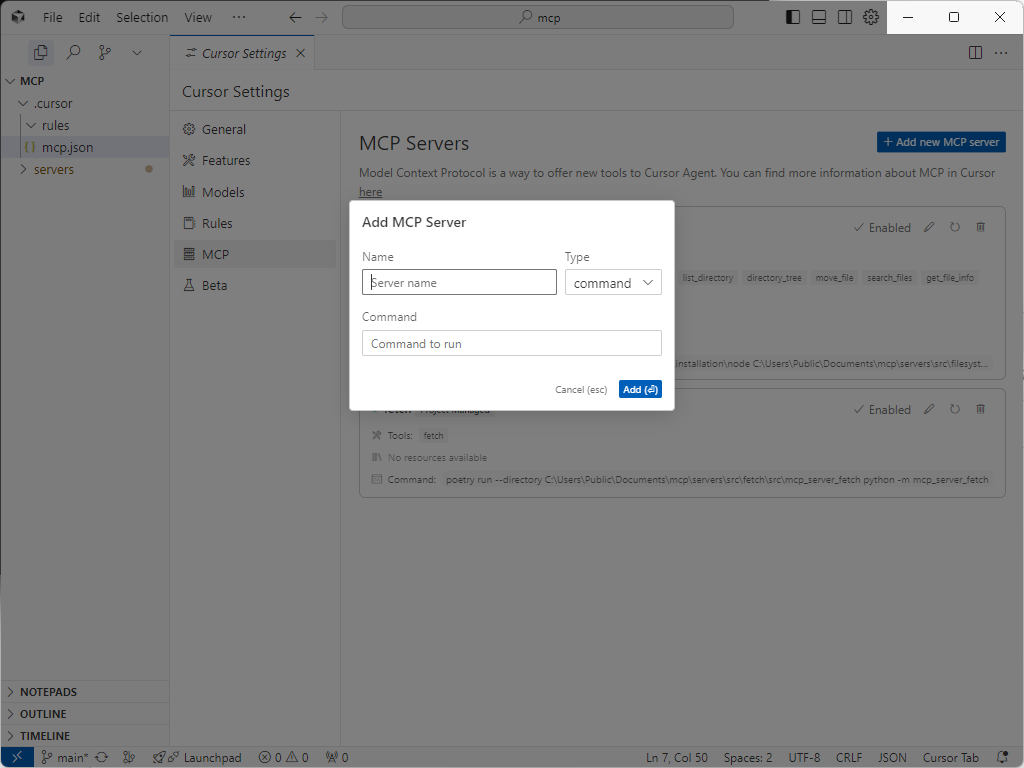Click the split editor right icon
1024x768 pixels.
975,53
